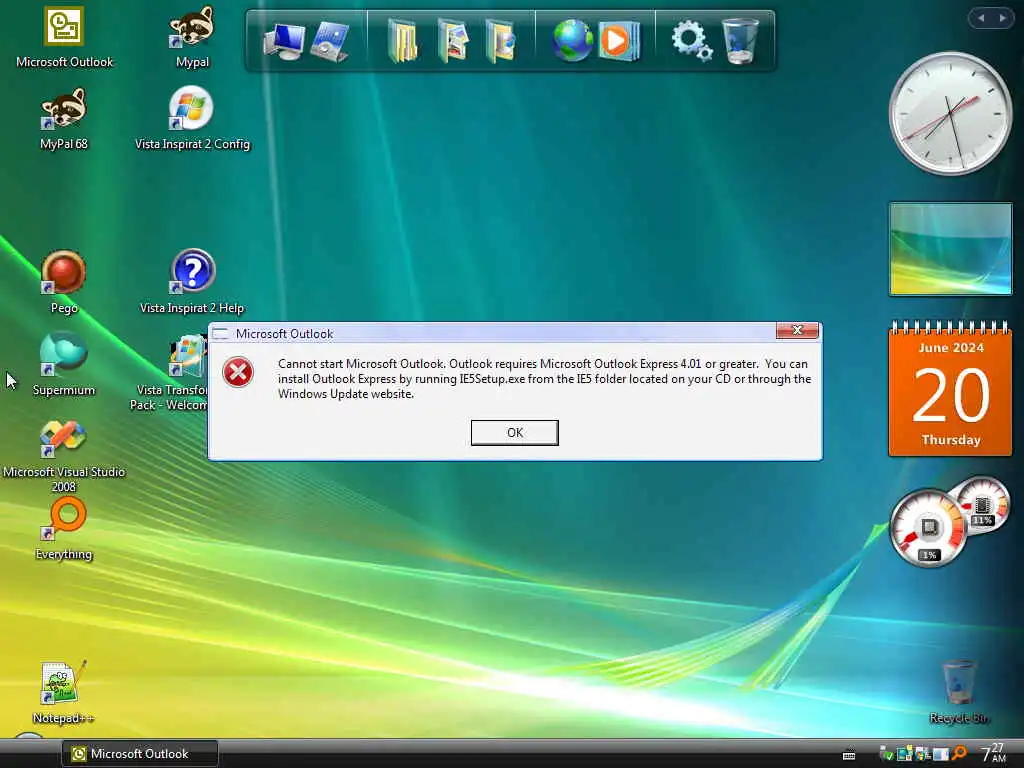Image resolution: width=1024 pixels, height=768 pixels.
Task: Click the media drive icon in the dock
Action: point(330,40)
